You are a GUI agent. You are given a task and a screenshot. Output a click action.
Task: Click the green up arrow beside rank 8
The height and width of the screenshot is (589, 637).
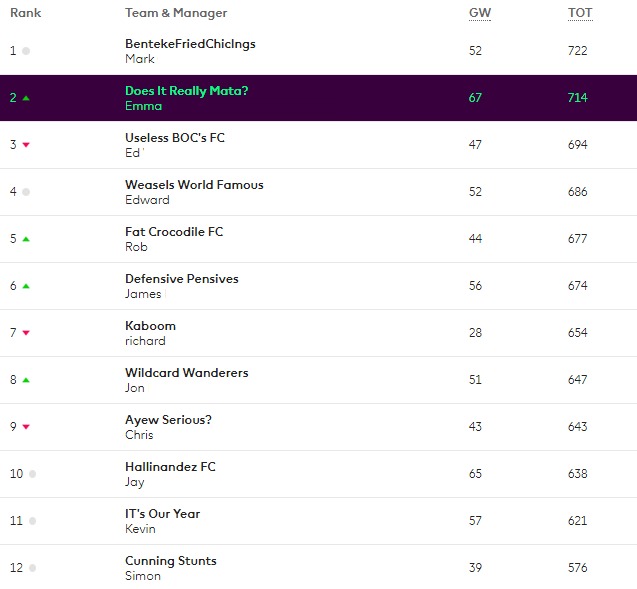(26, 380)
